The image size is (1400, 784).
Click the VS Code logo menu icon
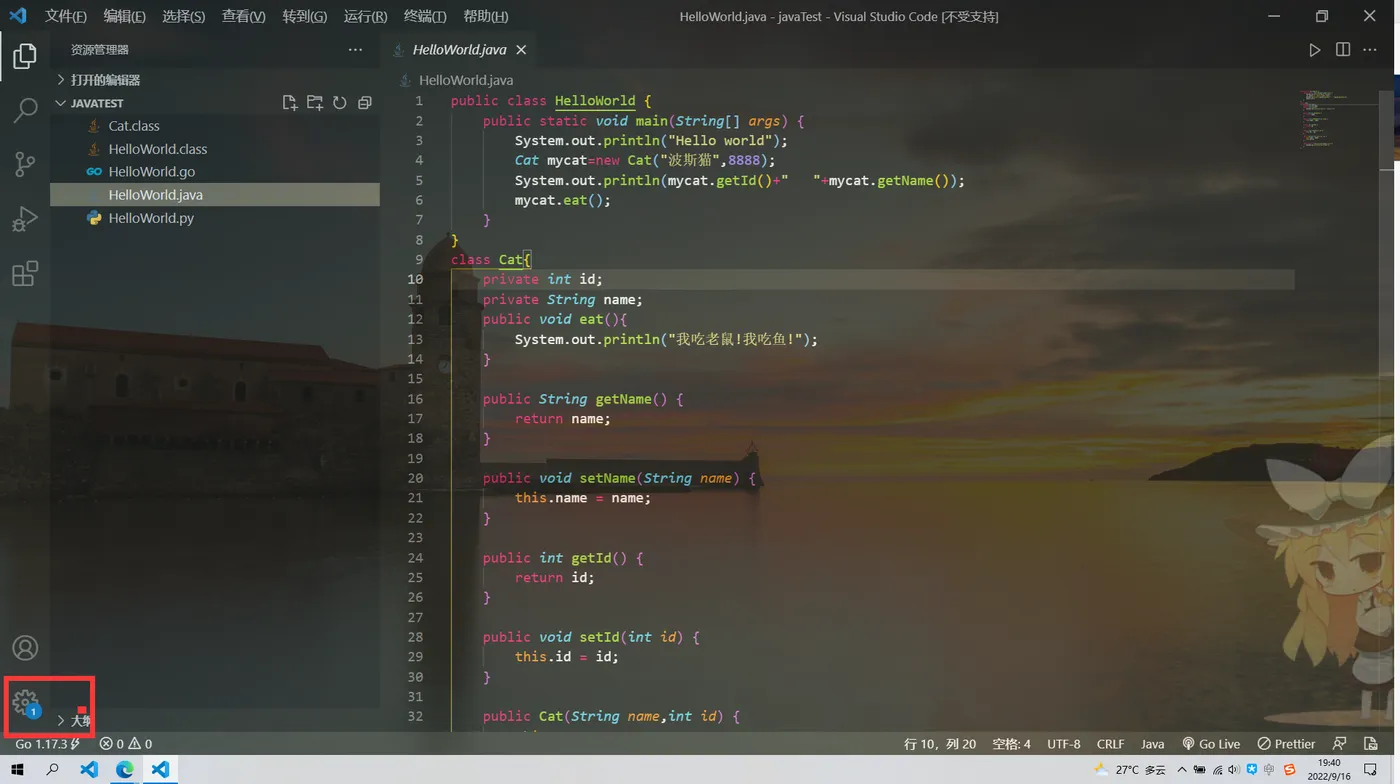click(18, 16)
